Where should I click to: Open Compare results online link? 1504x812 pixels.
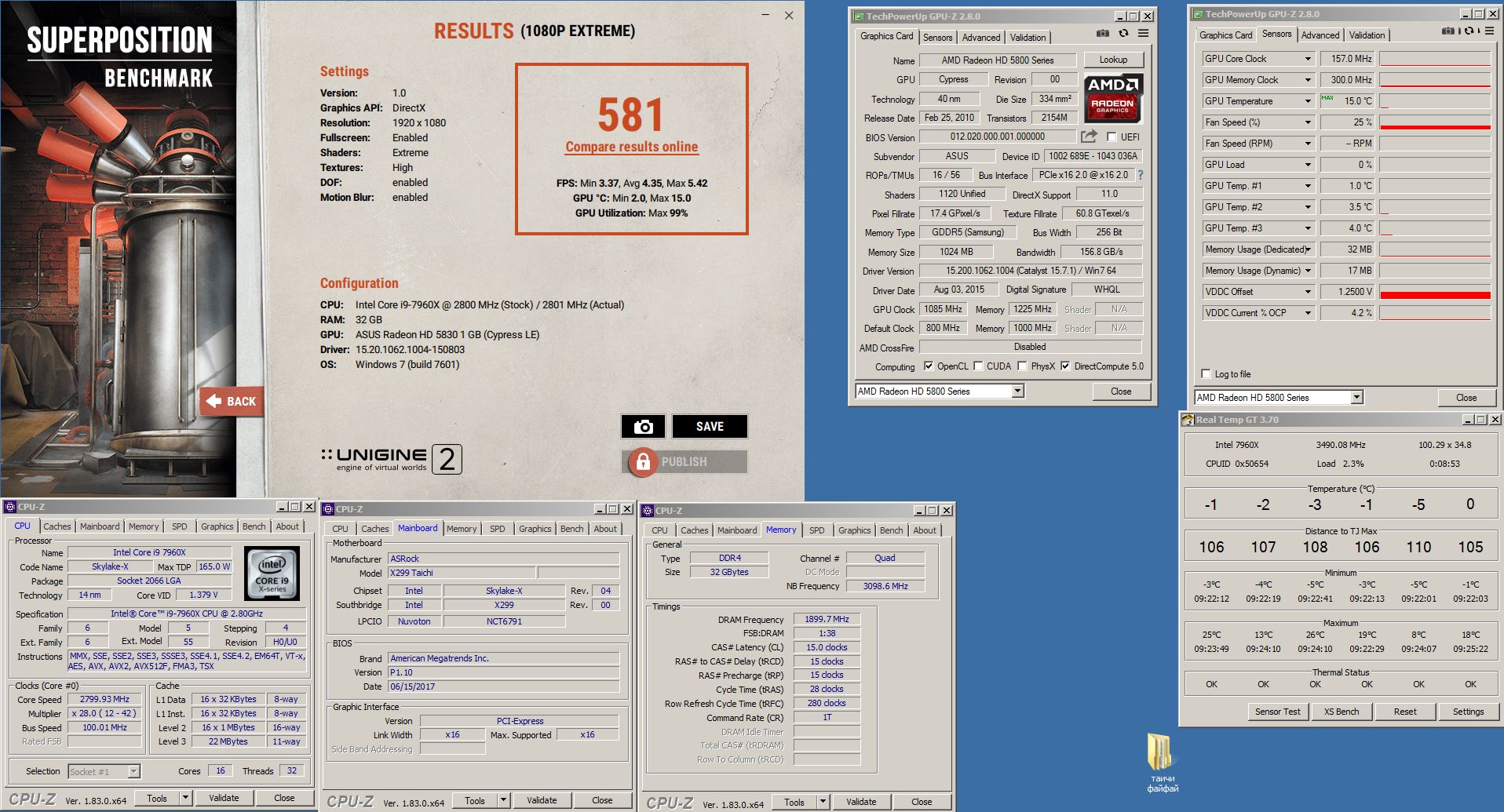coord(631,147)
